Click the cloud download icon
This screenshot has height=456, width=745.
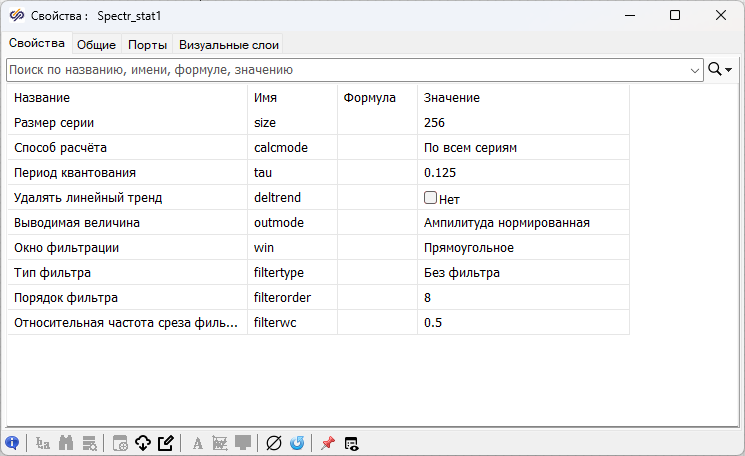click(142, 443)
